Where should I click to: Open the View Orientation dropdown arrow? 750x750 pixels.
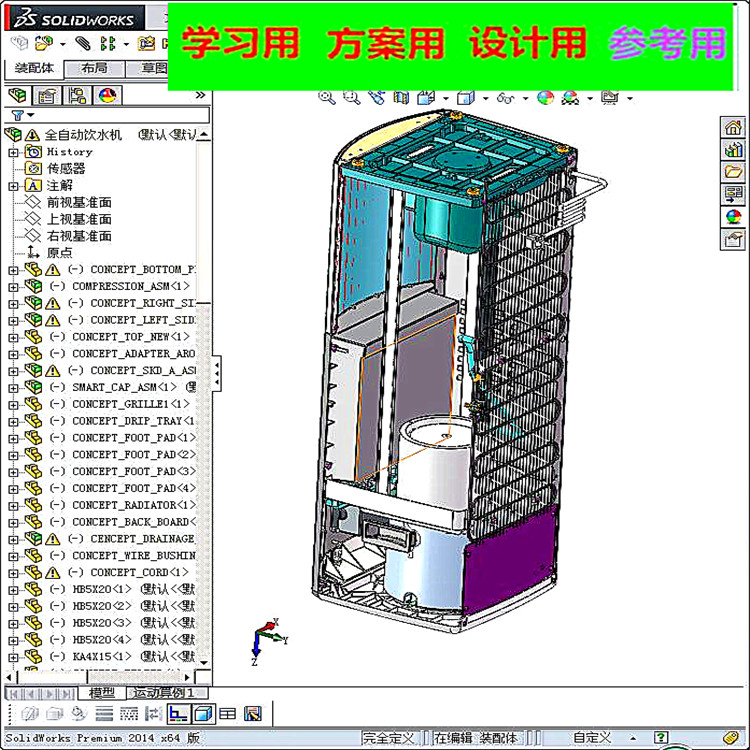coord(446,99)
